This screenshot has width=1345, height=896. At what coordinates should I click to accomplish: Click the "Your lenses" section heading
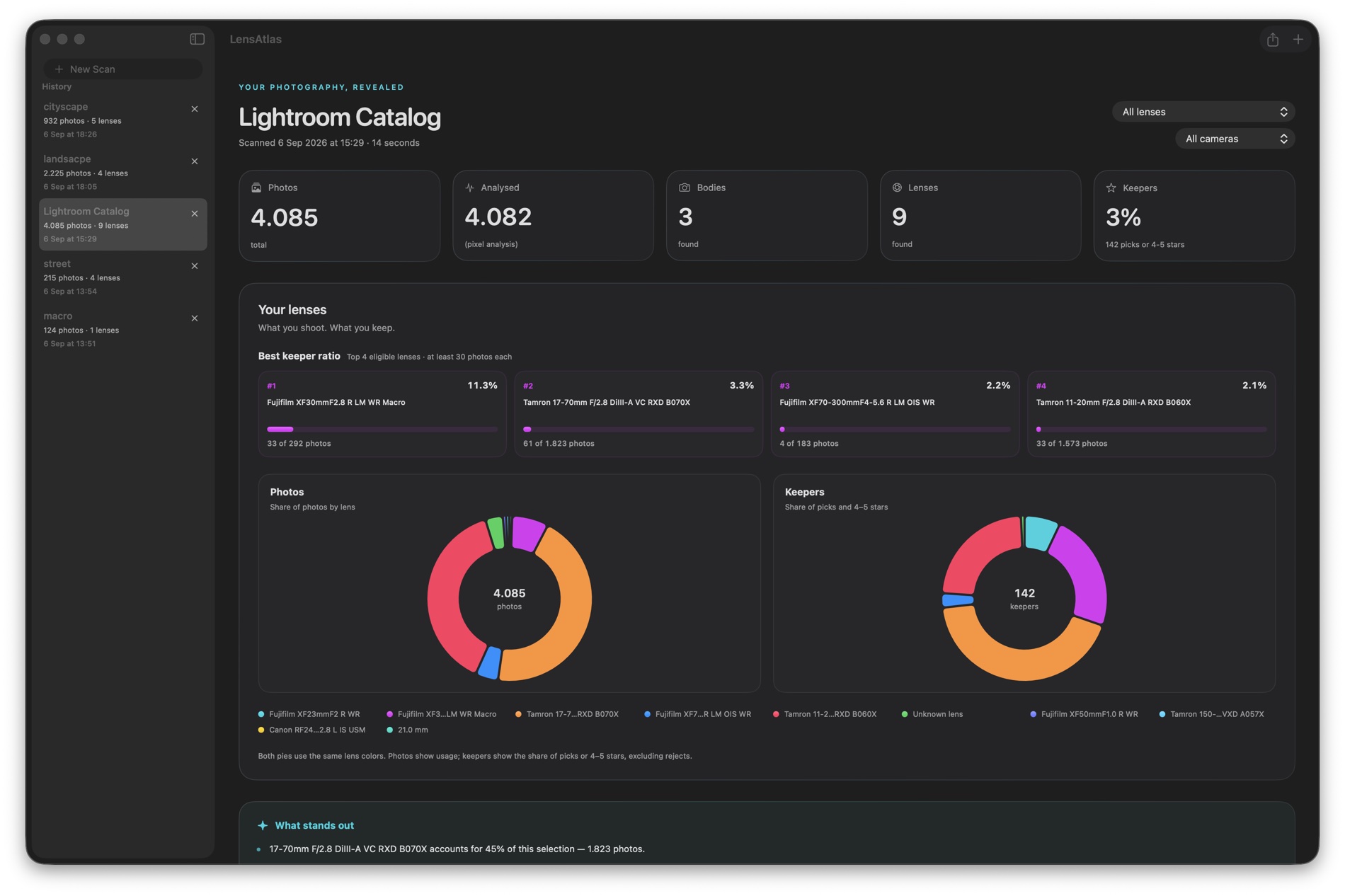292,310
